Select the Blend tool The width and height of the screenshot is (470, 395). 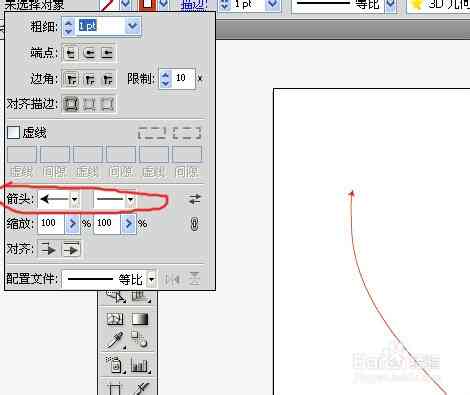tap(140, 339)
